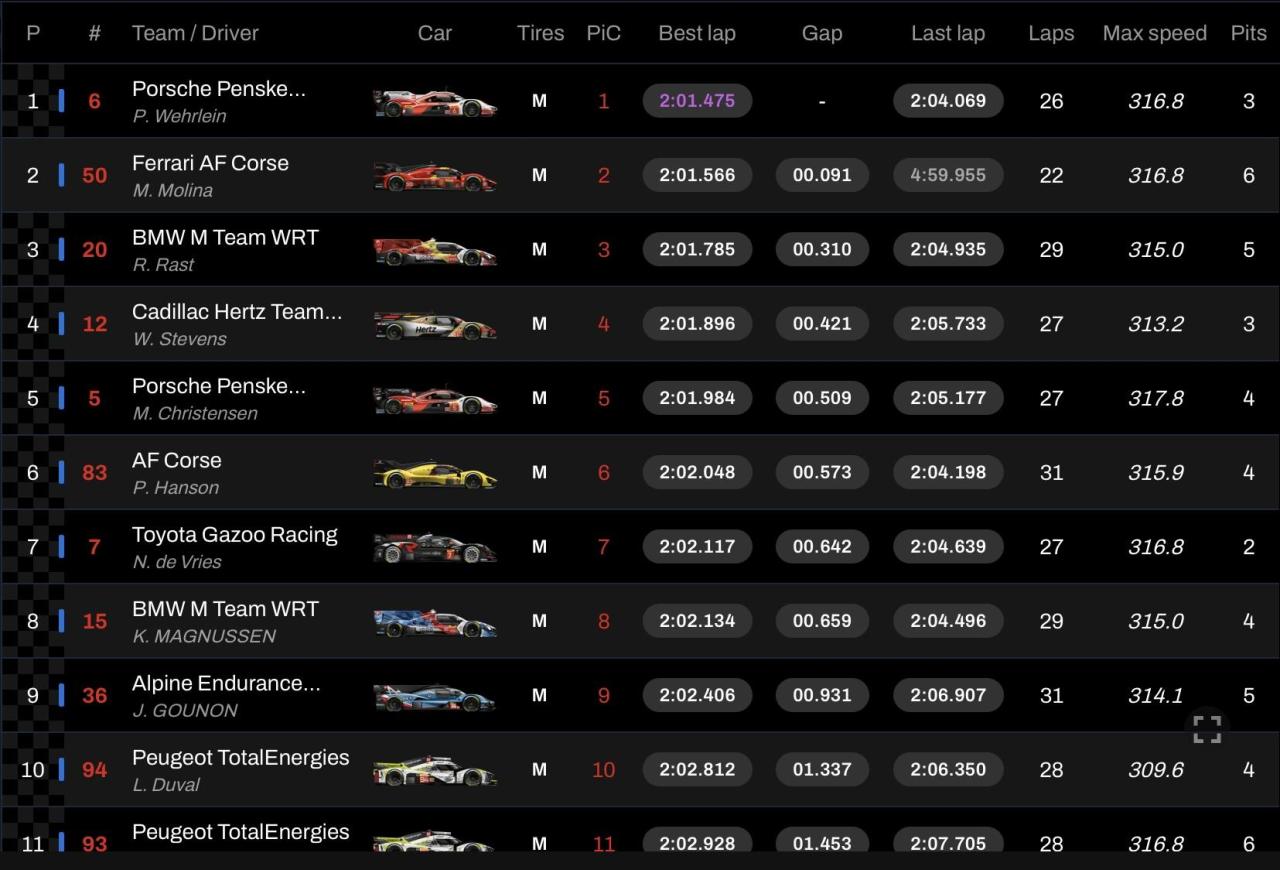Viewport: 1280px width, 870px height.
Task: Open the Toyota Gazoo Racing team name
Action: [235, 535]
